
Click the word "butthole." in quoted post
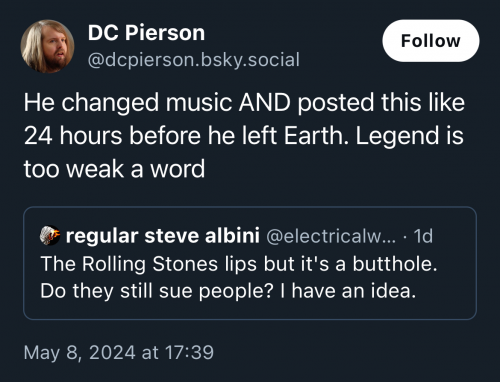coord(395,264)
